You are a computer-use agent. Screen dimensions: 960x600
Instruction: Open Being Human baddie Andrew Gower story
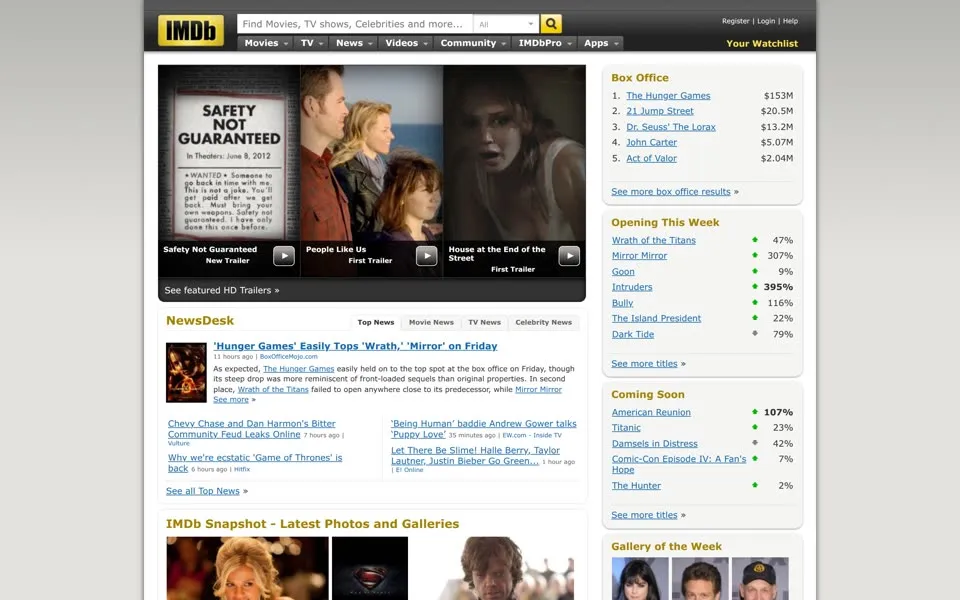coord(484,429)
